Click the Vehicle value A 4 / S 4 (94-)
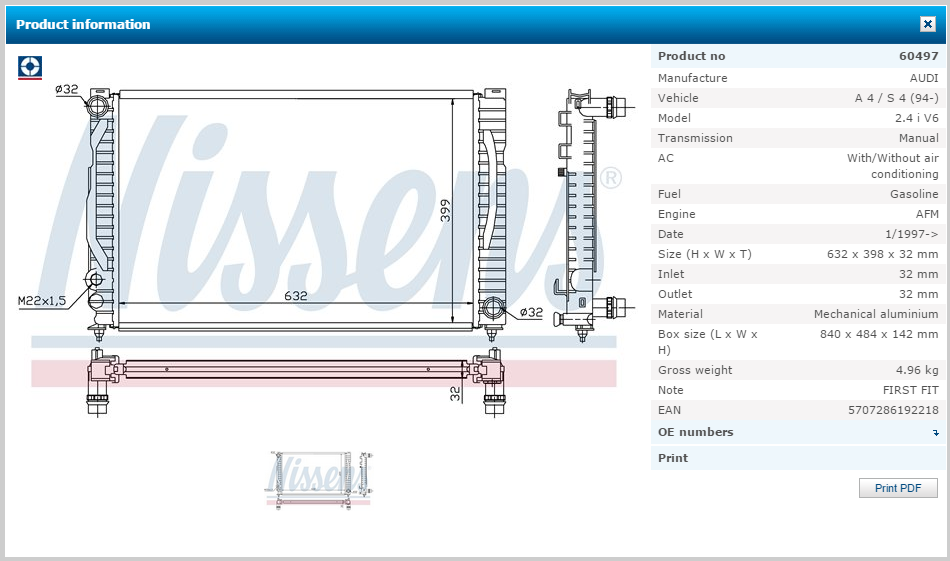This screenshot has height=561, width=950. tap(897, 98)
